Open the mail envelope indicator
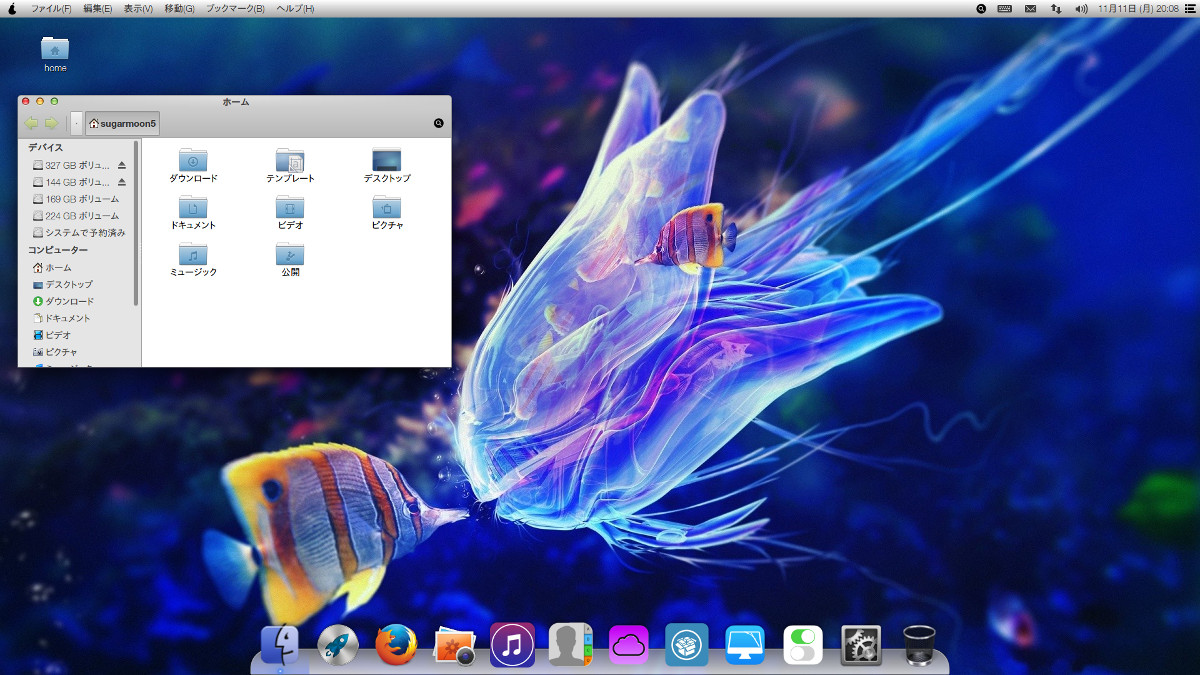The width and height of the screenshot is (1200, 675). (x=1030, y=9)
